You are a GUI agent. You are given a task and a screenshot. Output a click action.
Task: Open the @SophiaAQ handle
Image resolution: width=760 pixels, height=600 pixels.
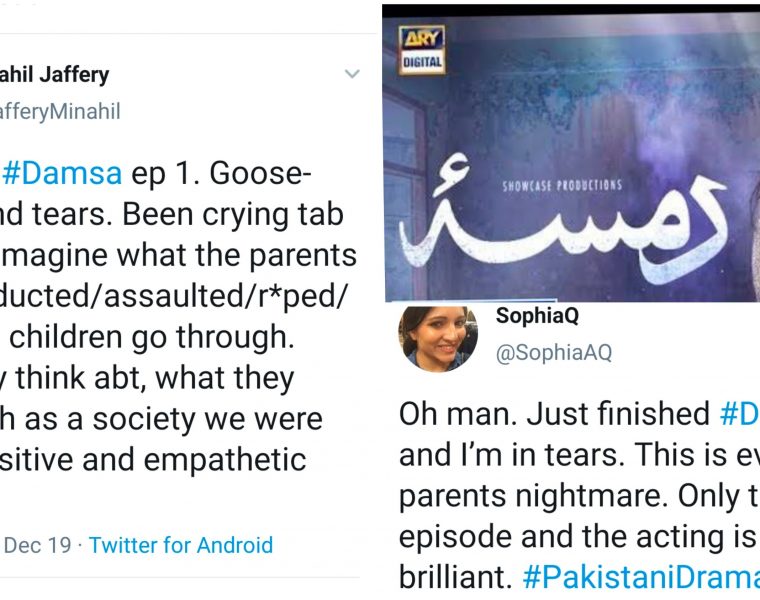pos(553,352)
